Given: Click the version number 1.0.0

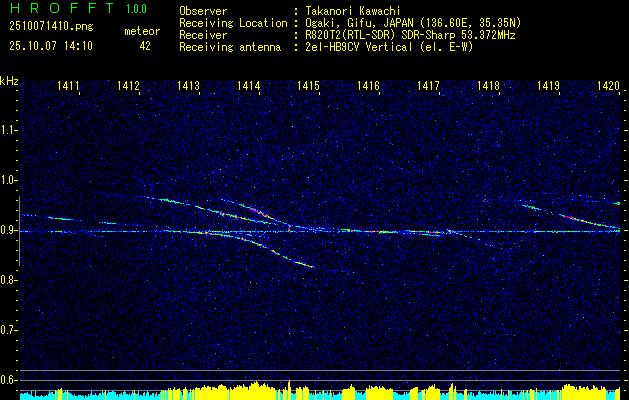Looking at the screenshot, I should click(136, 8).
